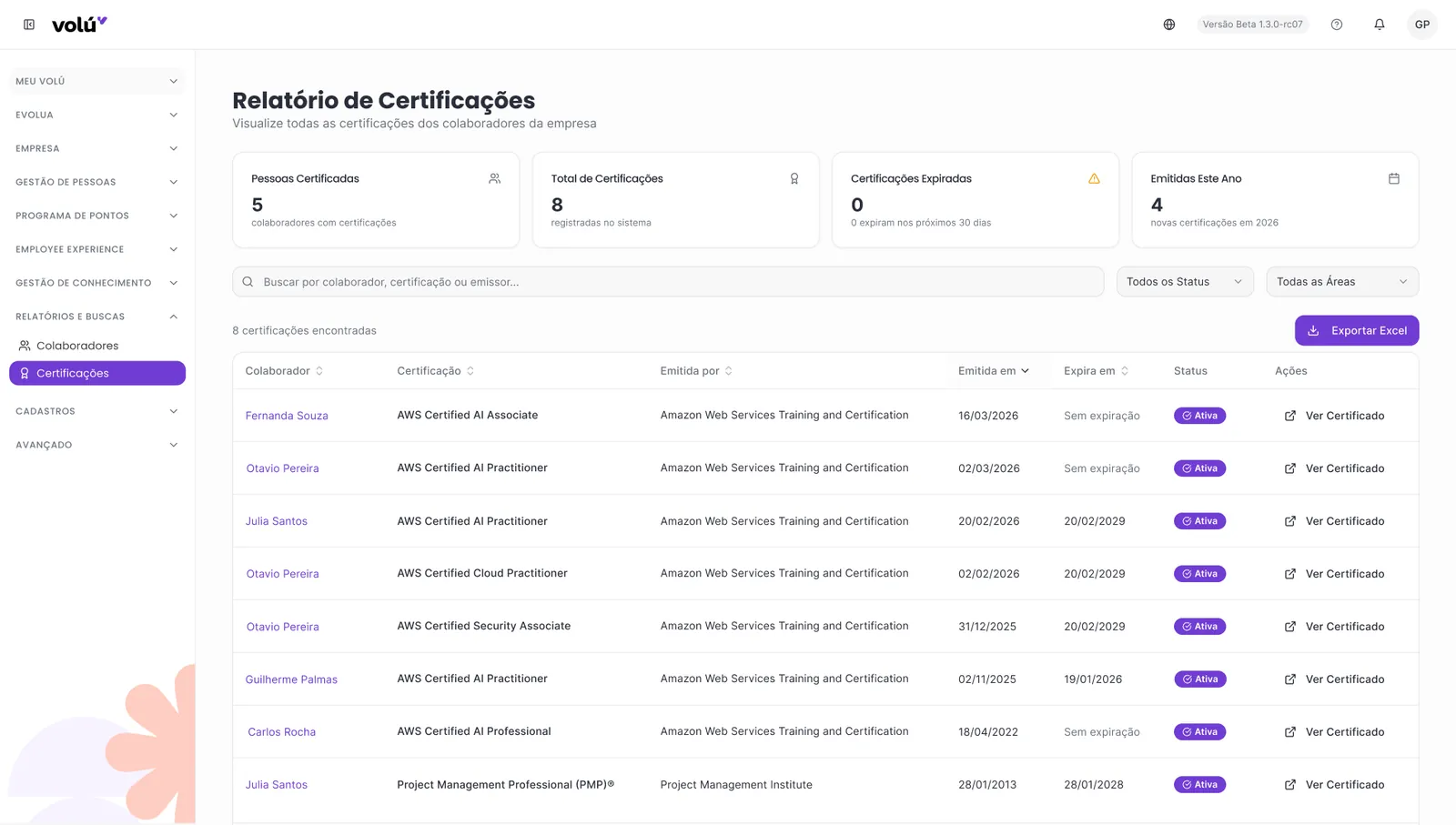The height and width of the screenshot is (825, 1456).
Task: Open the GP user avatar menu
Action: [x=1422, y=25]
